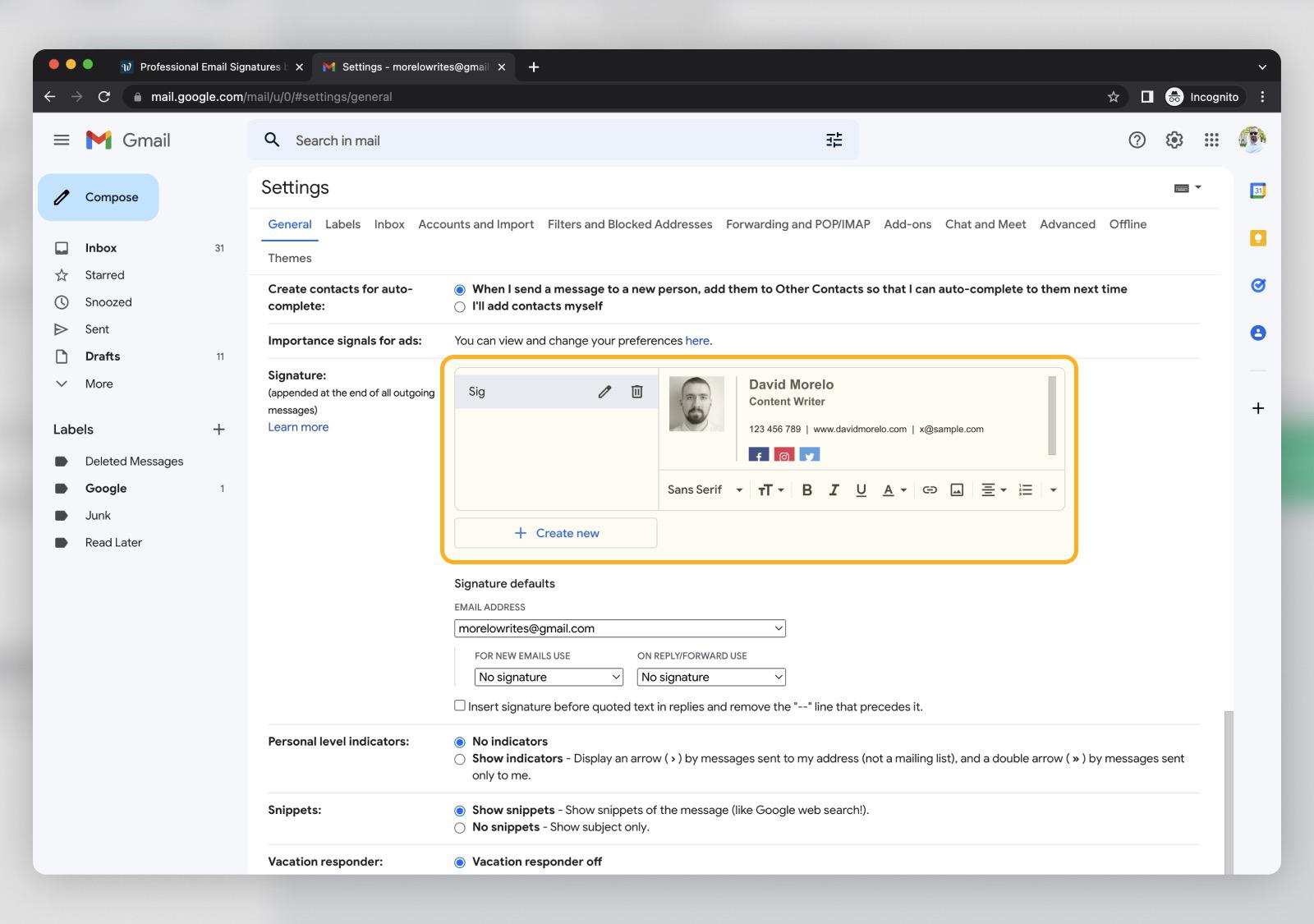The width and height of the screenshot is (1314, 924).
Task: Create a new signature
Action: [555, 532]
